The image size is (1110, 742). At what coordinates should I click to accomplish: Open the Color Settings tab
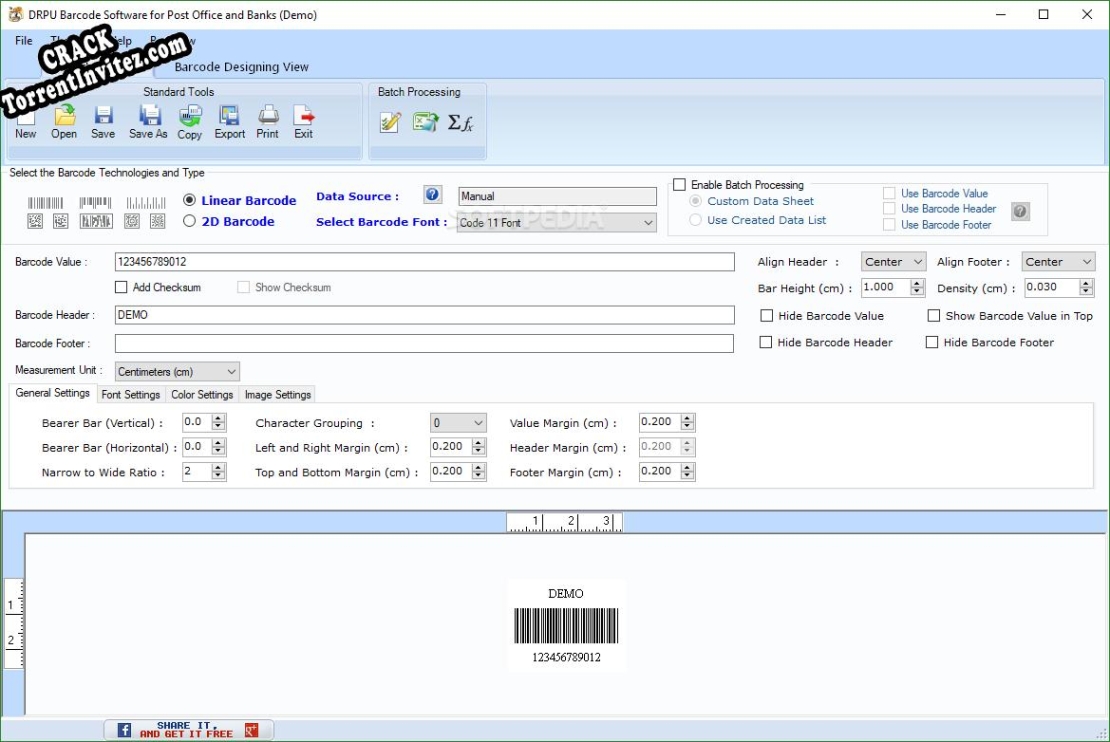[201, 394]
